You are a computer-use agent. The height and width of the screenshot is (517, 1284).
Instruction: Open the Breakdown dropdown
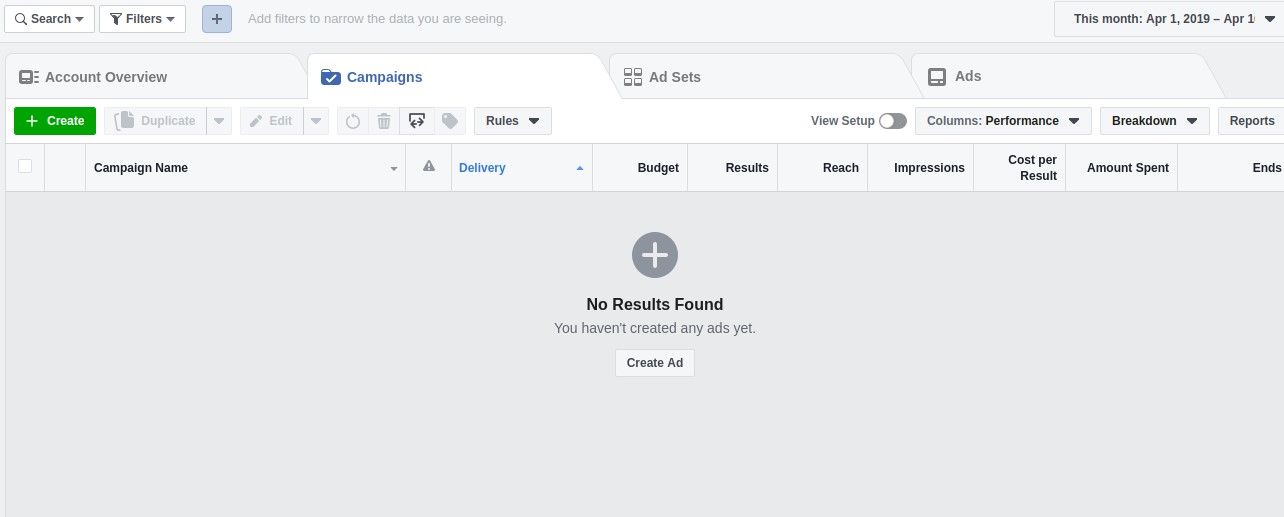1154,121
